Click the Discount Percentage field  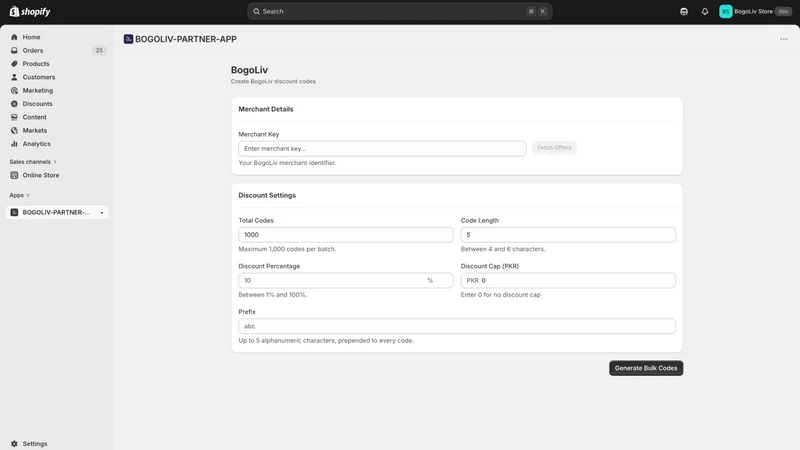pos(346,281)
